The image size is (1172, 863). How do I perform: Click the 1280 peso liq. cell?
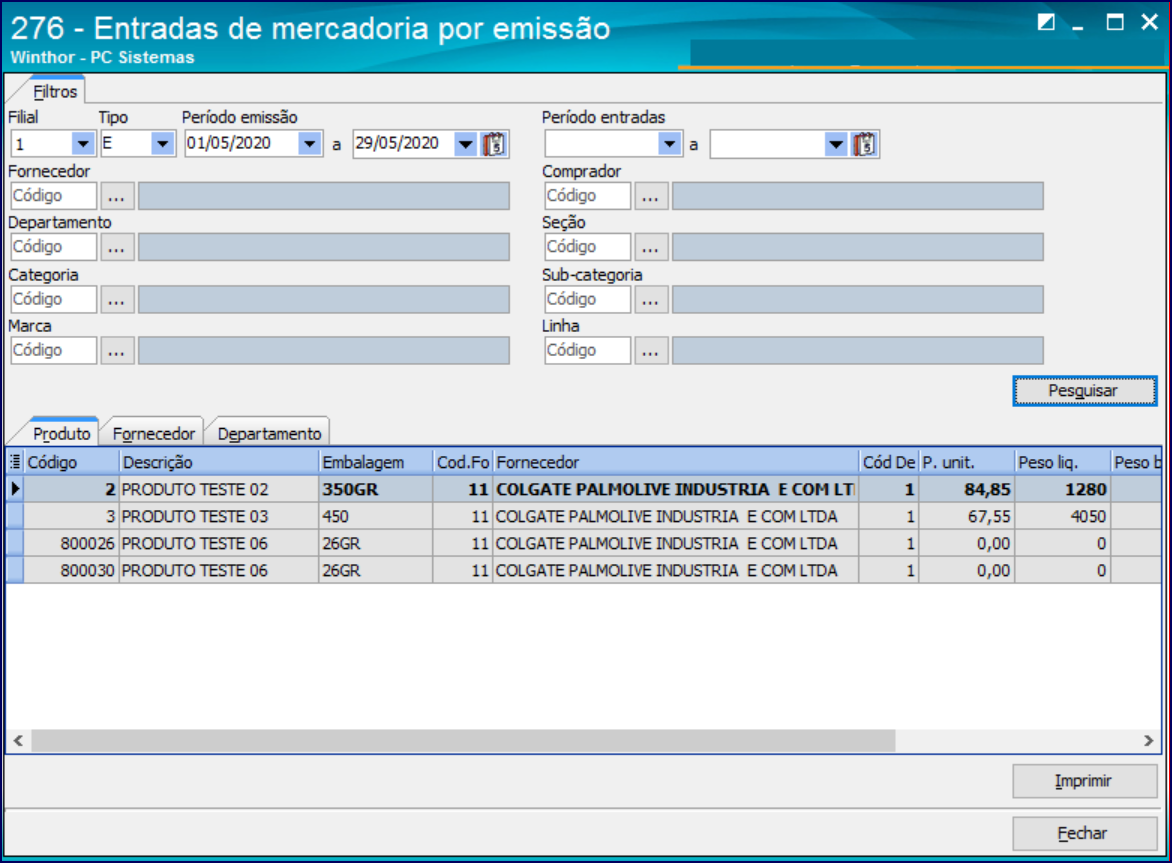pyautogui.click(x=1062, y=489)
